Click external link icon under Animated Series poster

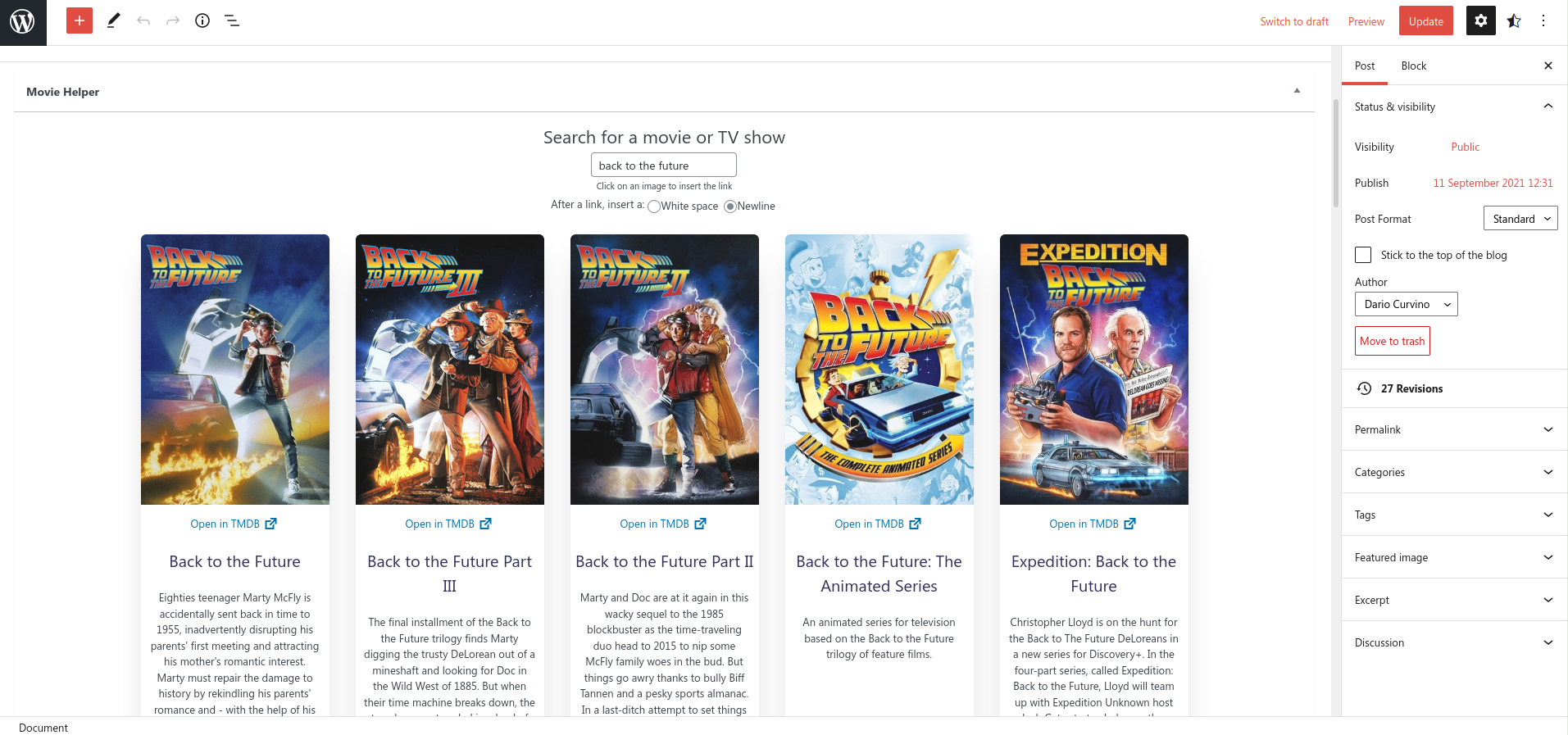pyautogui.click(x=915, y=524)
